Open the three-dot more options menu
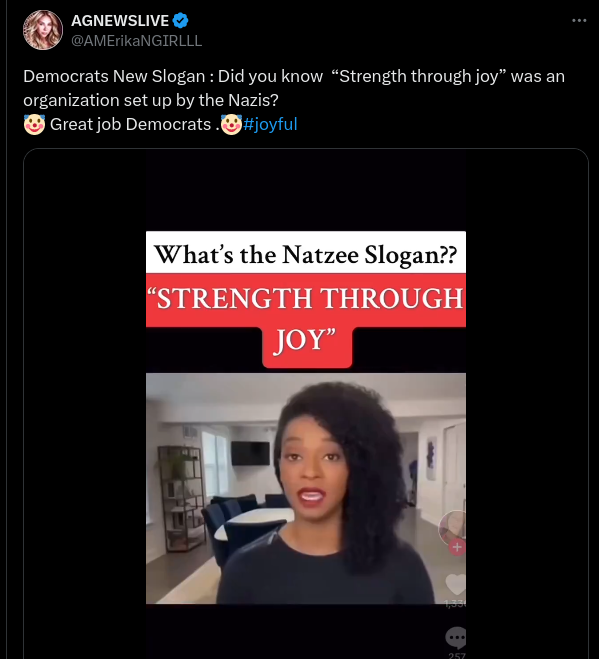The height and width of the screenshot is (659, 599). (579, 20)
